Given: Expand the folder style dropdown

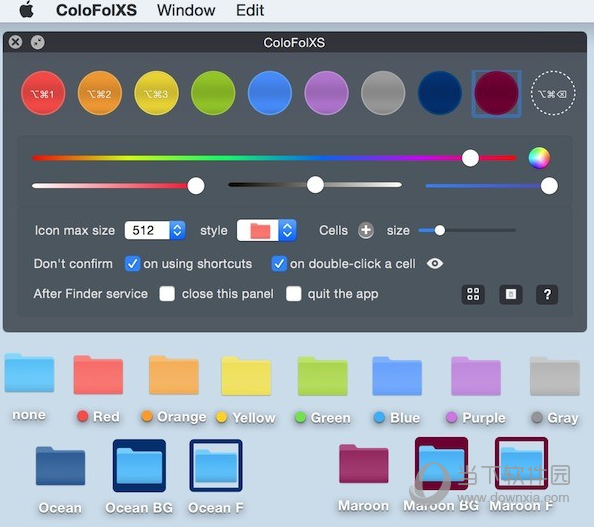Looking at the screenshot, I should (x=287, y=230).
